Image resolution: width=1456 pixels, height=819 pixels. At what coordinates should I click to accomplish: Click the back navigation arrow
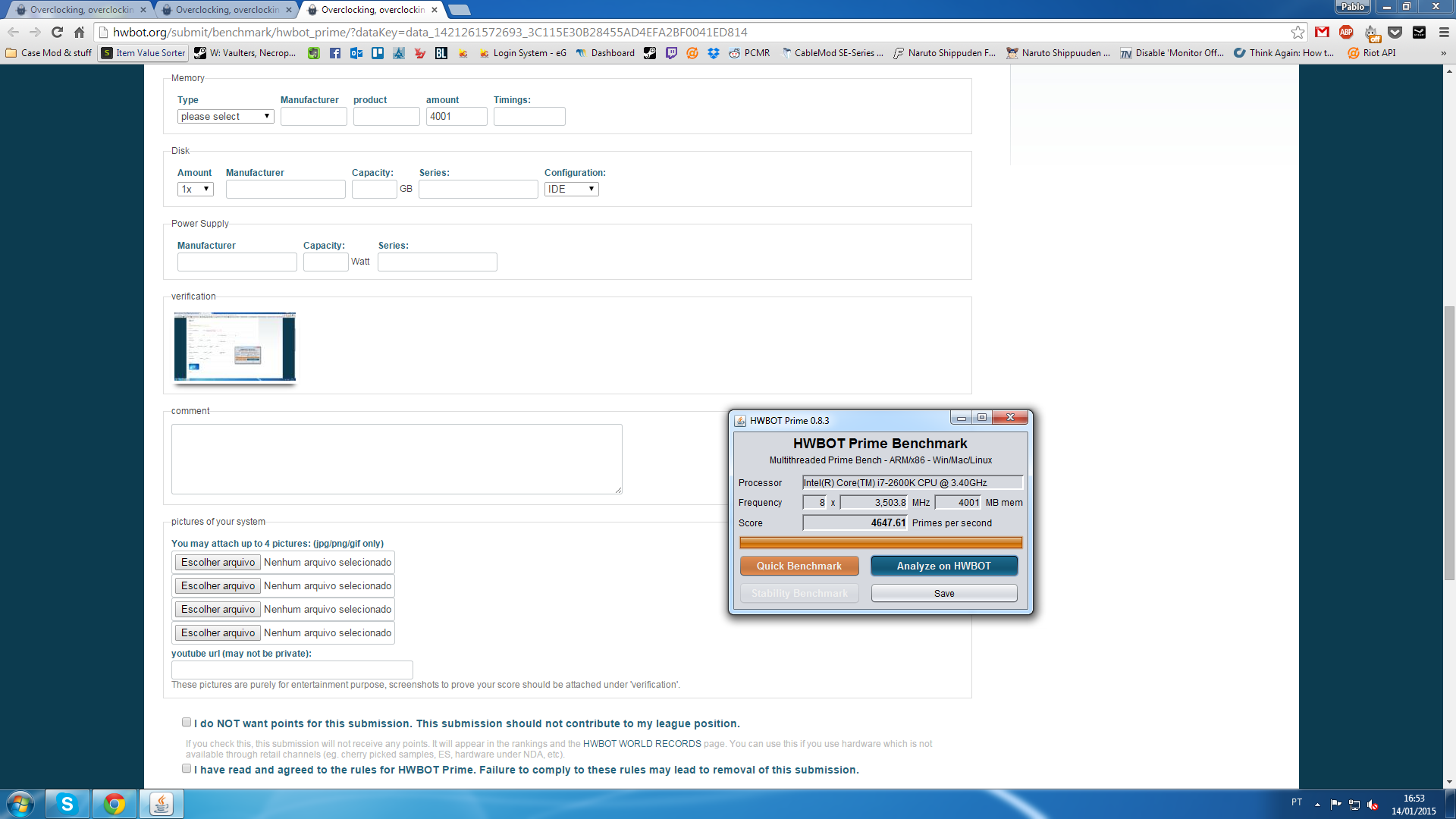click(13, 32)
